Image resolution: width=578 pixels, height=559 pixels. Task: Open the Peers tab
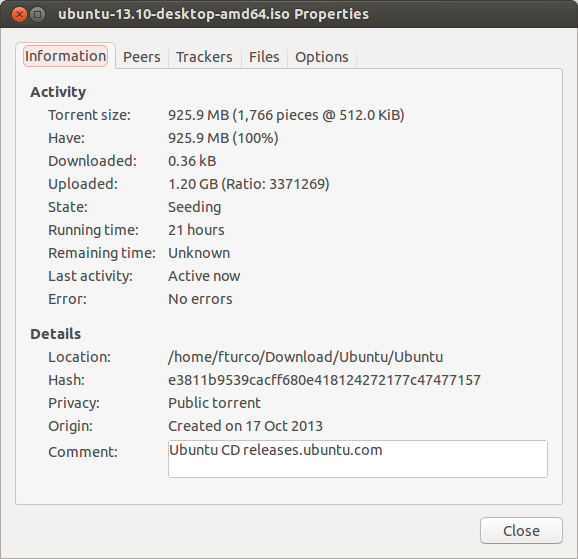tap(142, 57)
